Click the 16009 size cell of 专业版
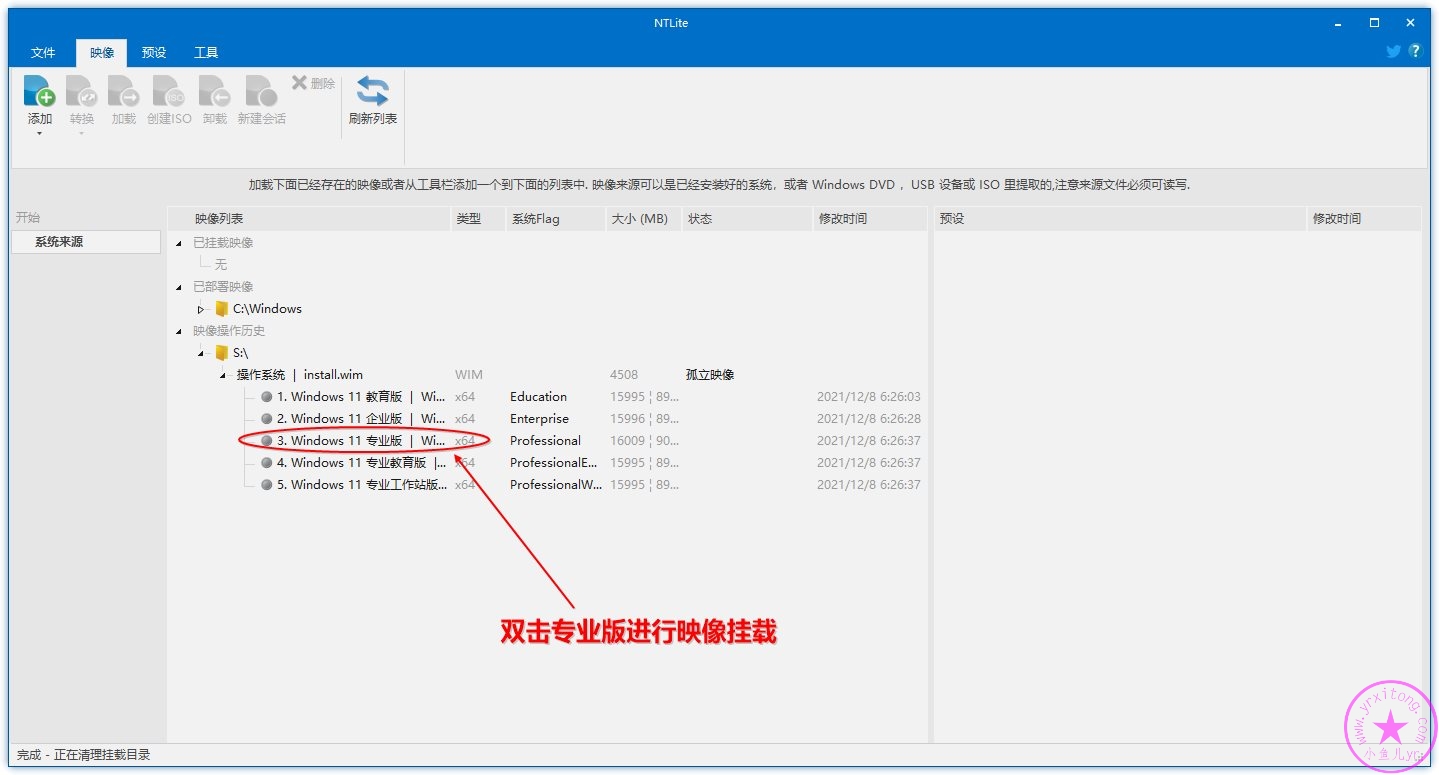The height and width of the screenshot is (775, 1439). [x=644, y=441]
